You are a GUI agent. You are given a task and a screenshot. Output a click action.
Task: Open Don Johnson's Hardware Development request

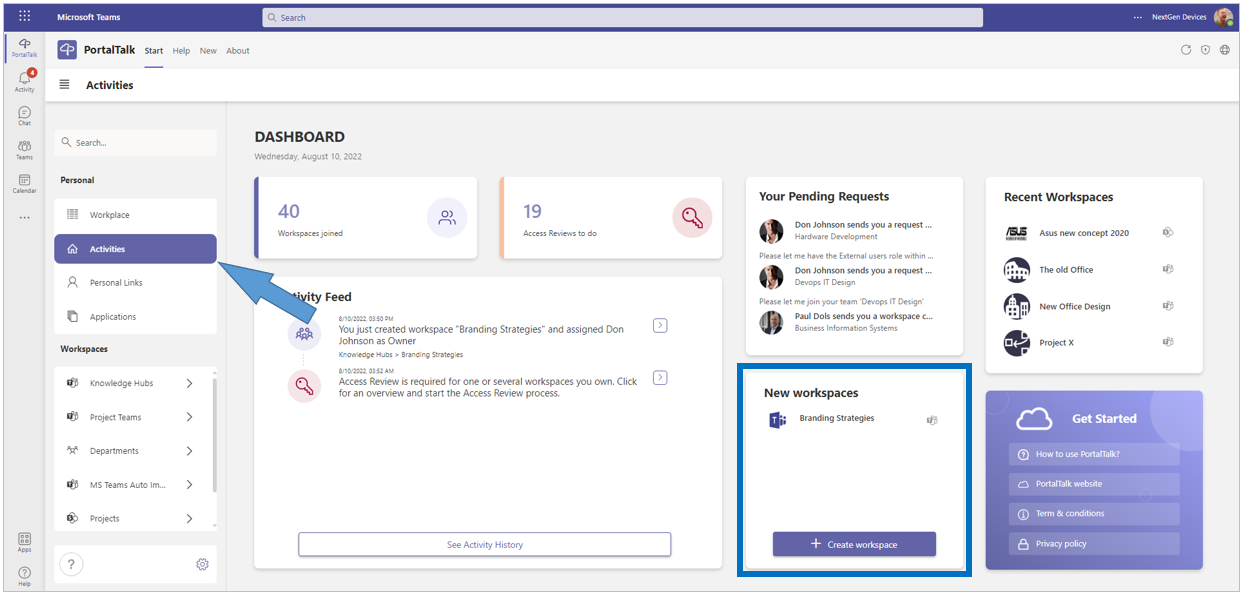846,231
